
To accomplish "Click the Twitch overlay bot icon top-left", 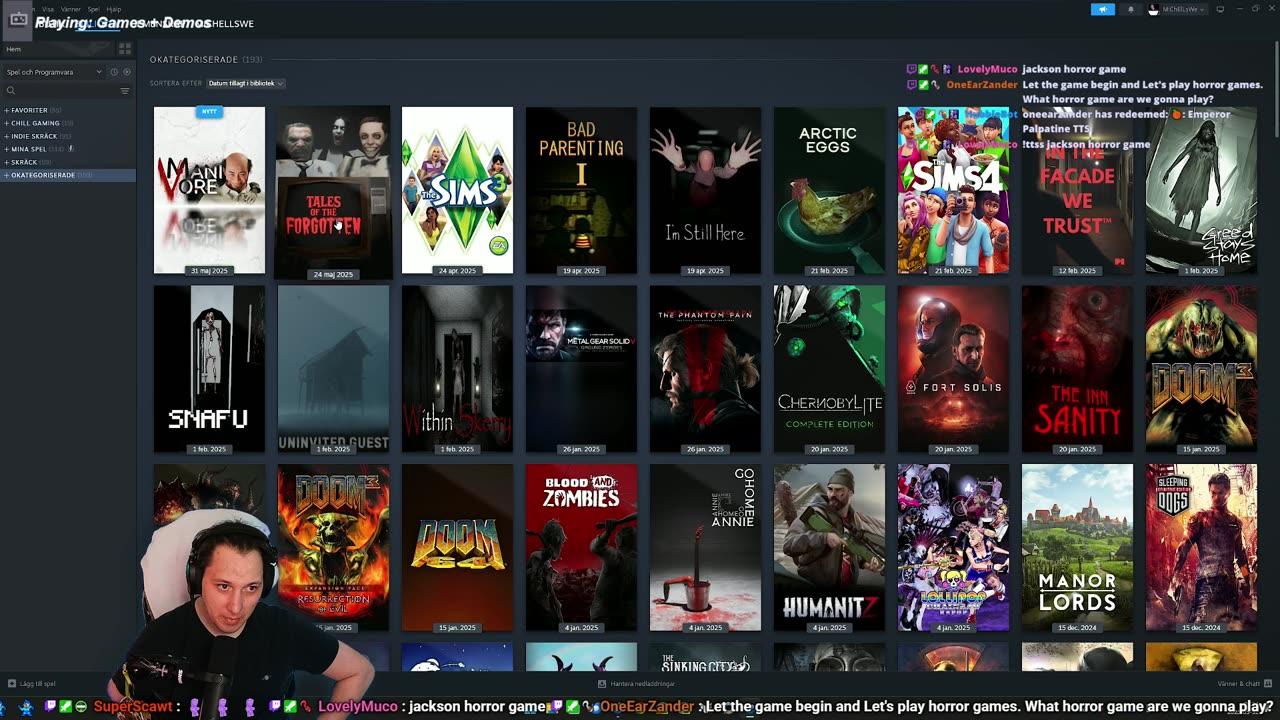I will (x=18, y=18).
